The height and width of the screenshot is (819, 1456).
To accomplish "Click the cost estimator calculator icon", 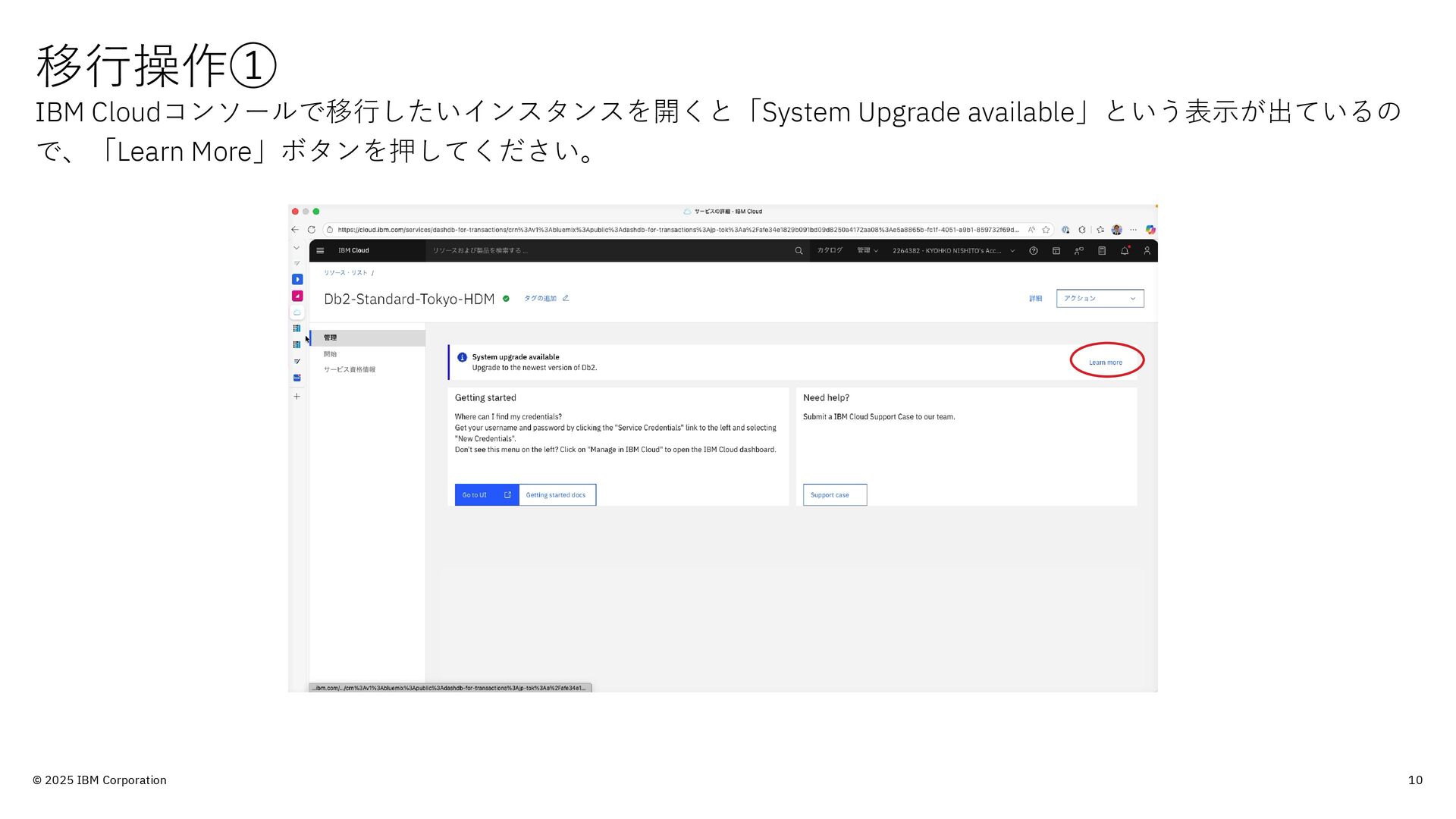I will pos(1102,250).
